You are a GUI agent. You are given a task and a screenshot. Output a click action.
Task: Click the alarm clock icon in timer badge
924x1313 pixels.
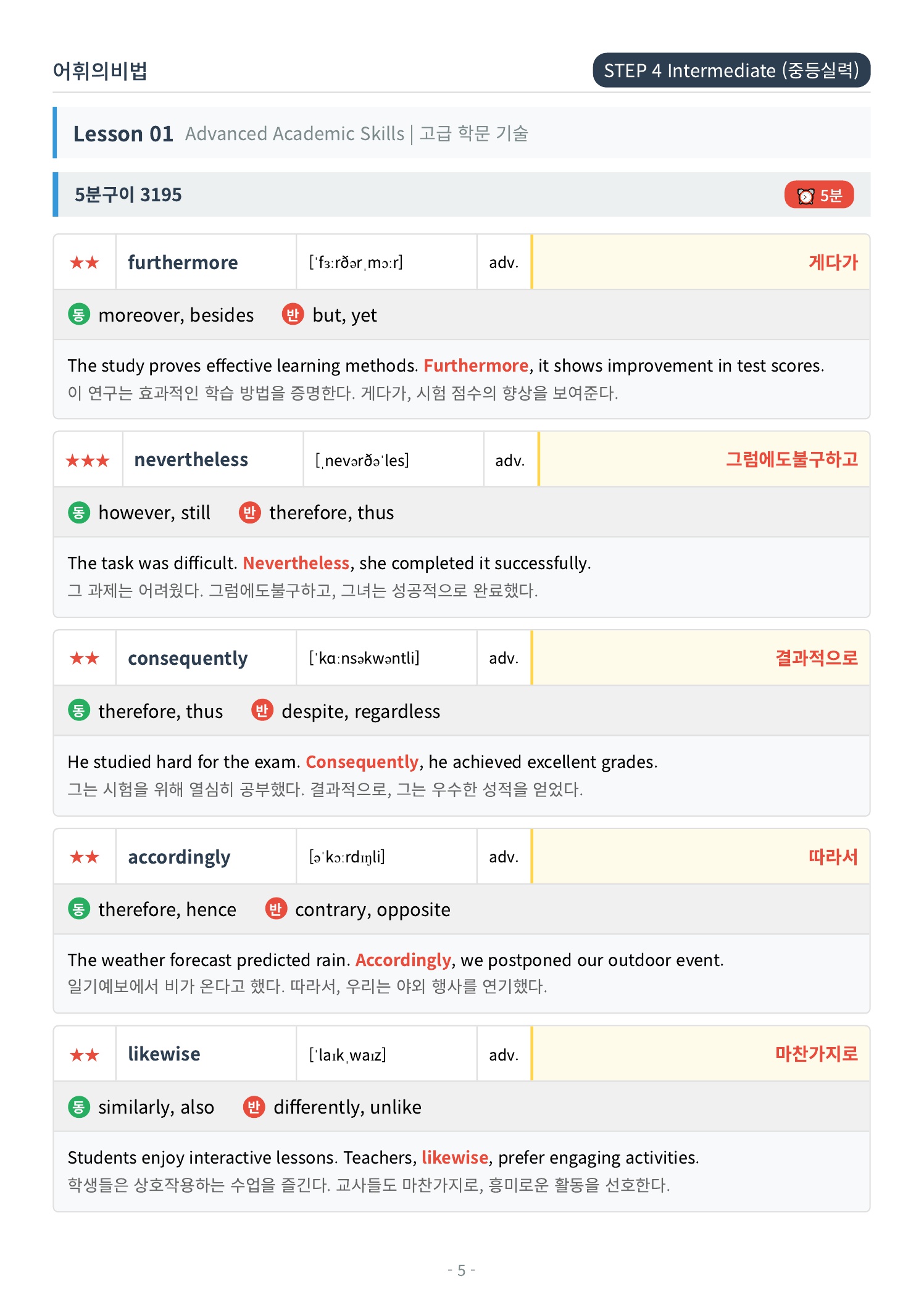[x=805, y=196]
